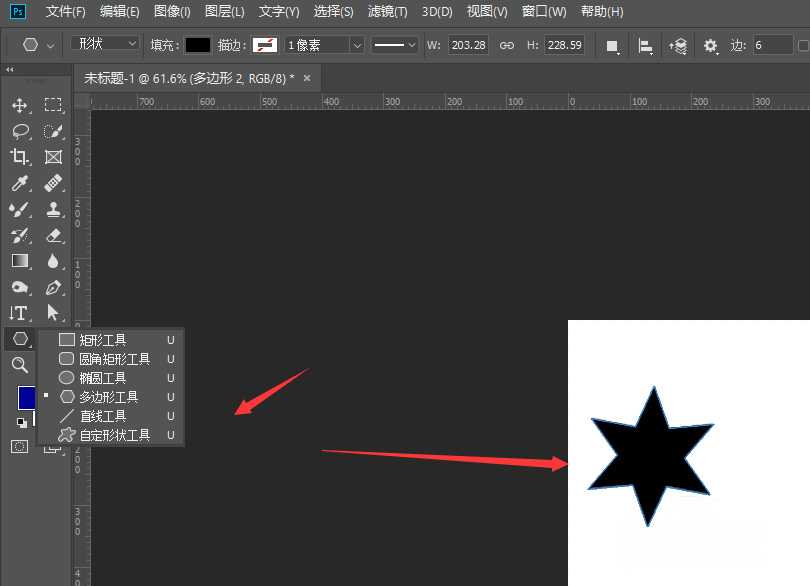
Task: Click the Pen tool icon
Action: coord(54,287)
